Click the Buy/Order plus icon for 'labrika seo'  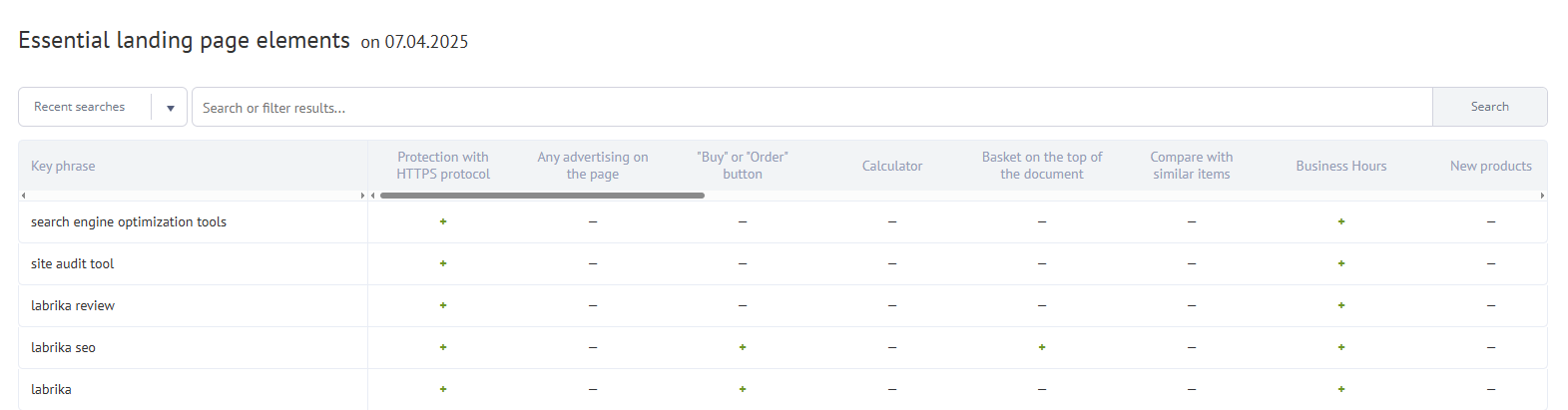743,347
